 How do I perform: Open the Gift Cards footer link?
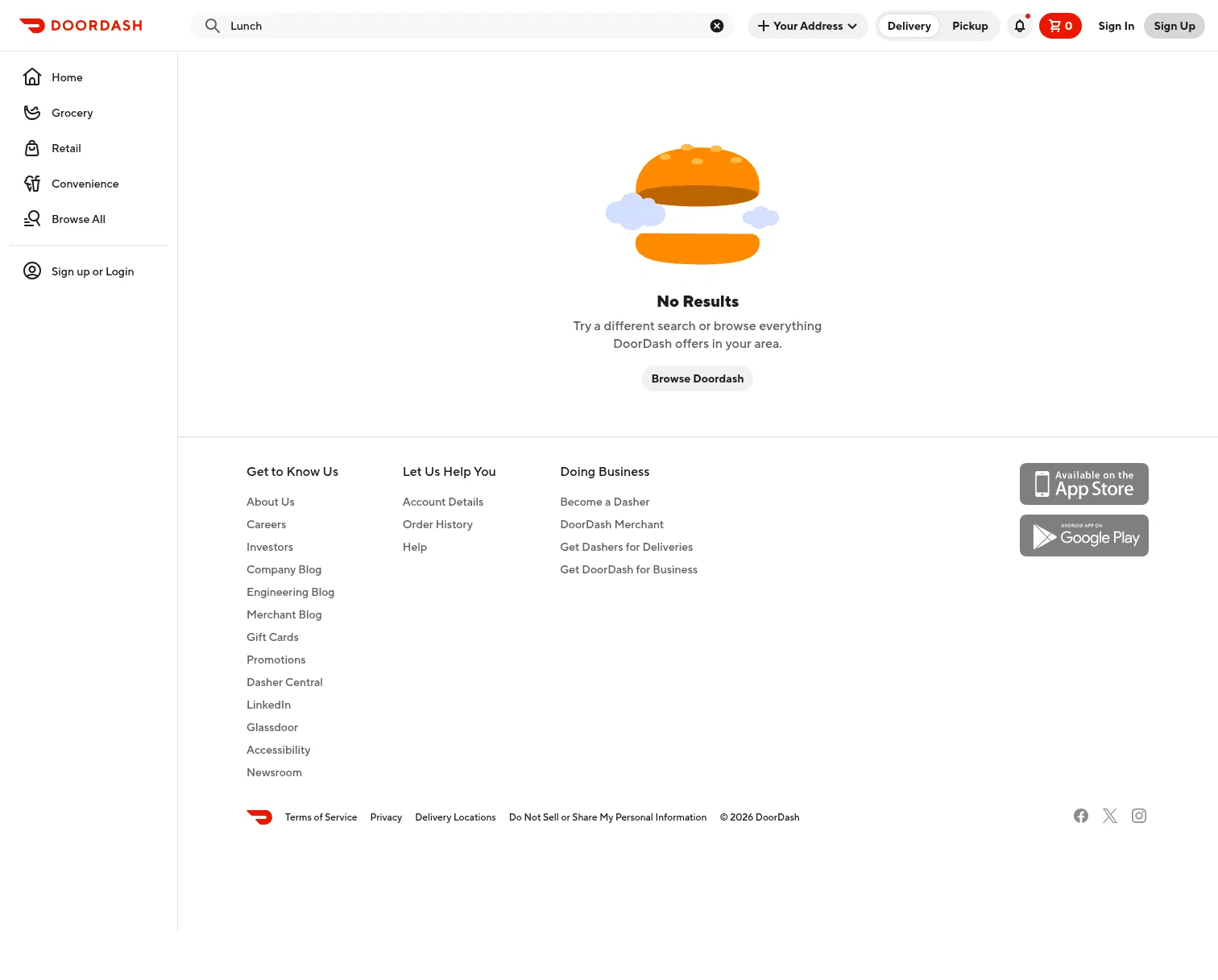point(272,637)
